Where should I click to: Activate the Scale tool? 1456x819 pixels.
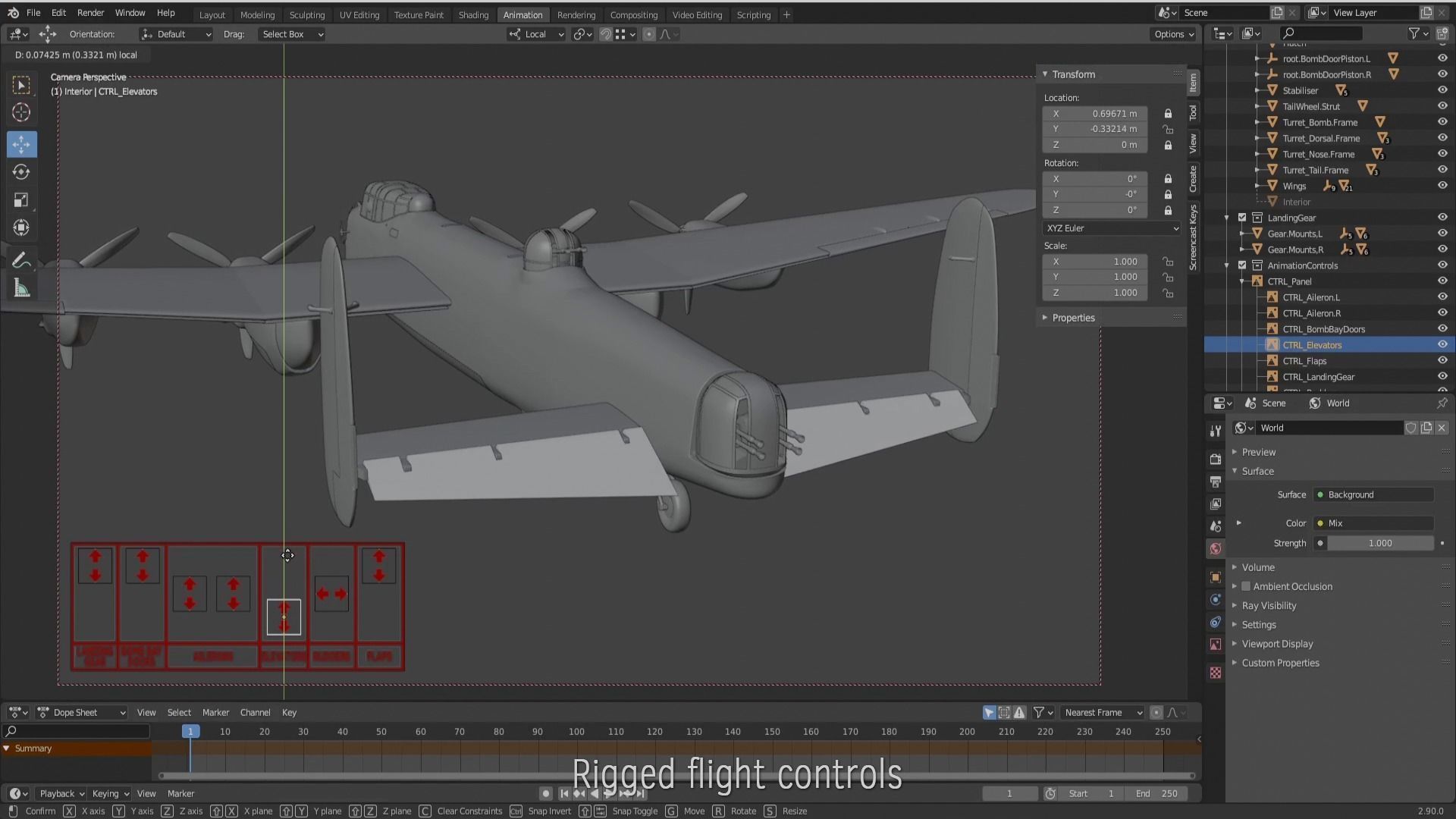pos(21,200)
